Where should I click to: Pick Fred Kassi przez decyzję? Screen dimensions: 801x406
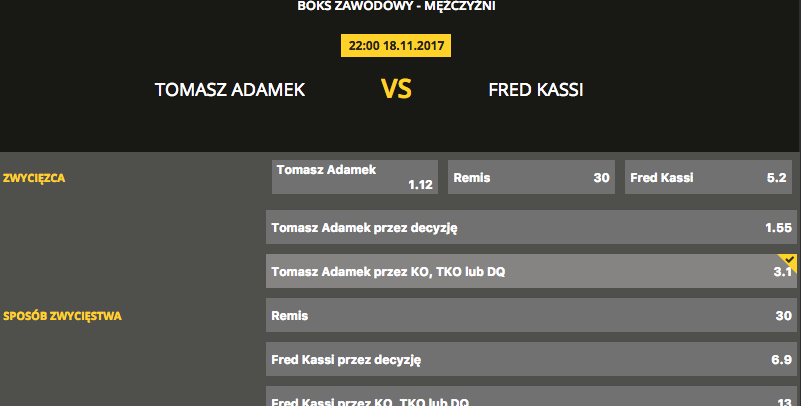coord(530,359)
